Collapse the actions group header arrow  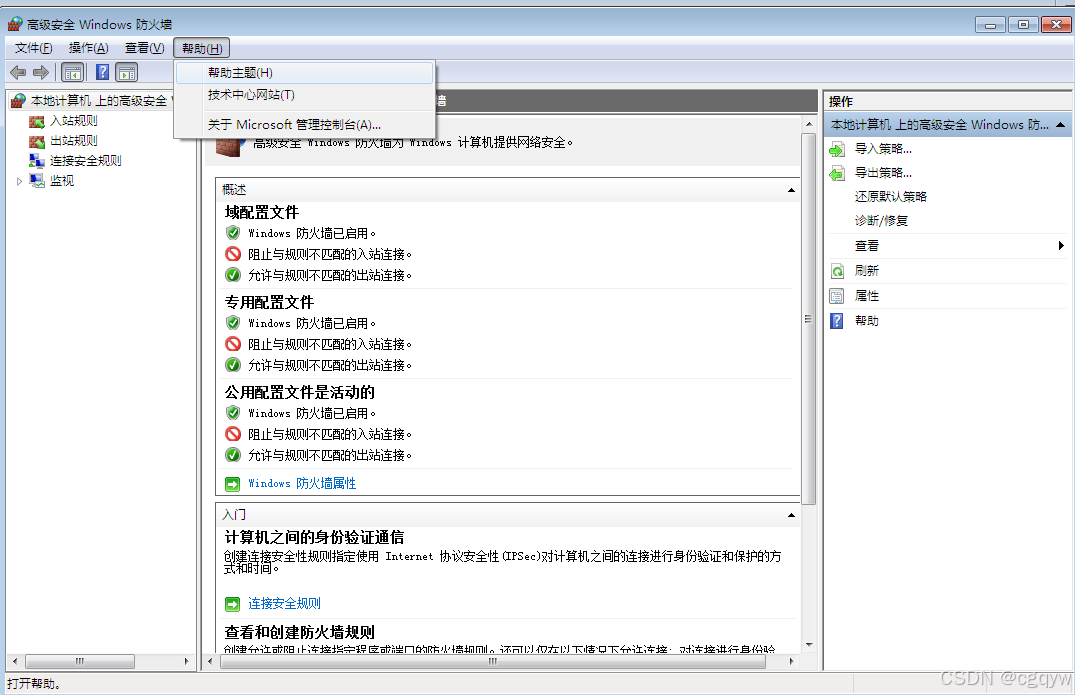[x=1061, y=125]
